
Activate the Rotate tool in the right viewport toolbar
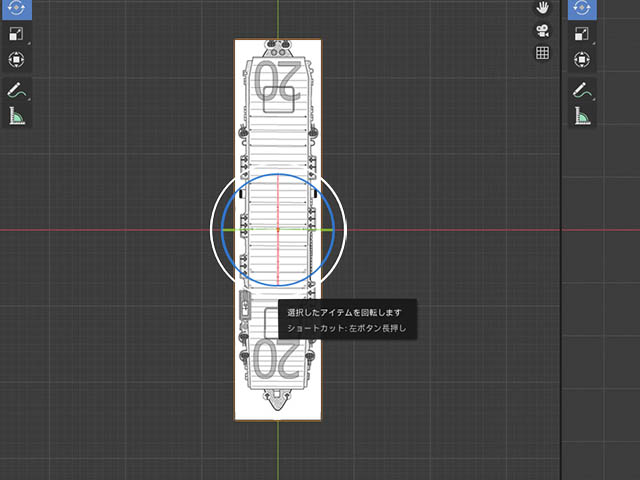click(582, 9)
